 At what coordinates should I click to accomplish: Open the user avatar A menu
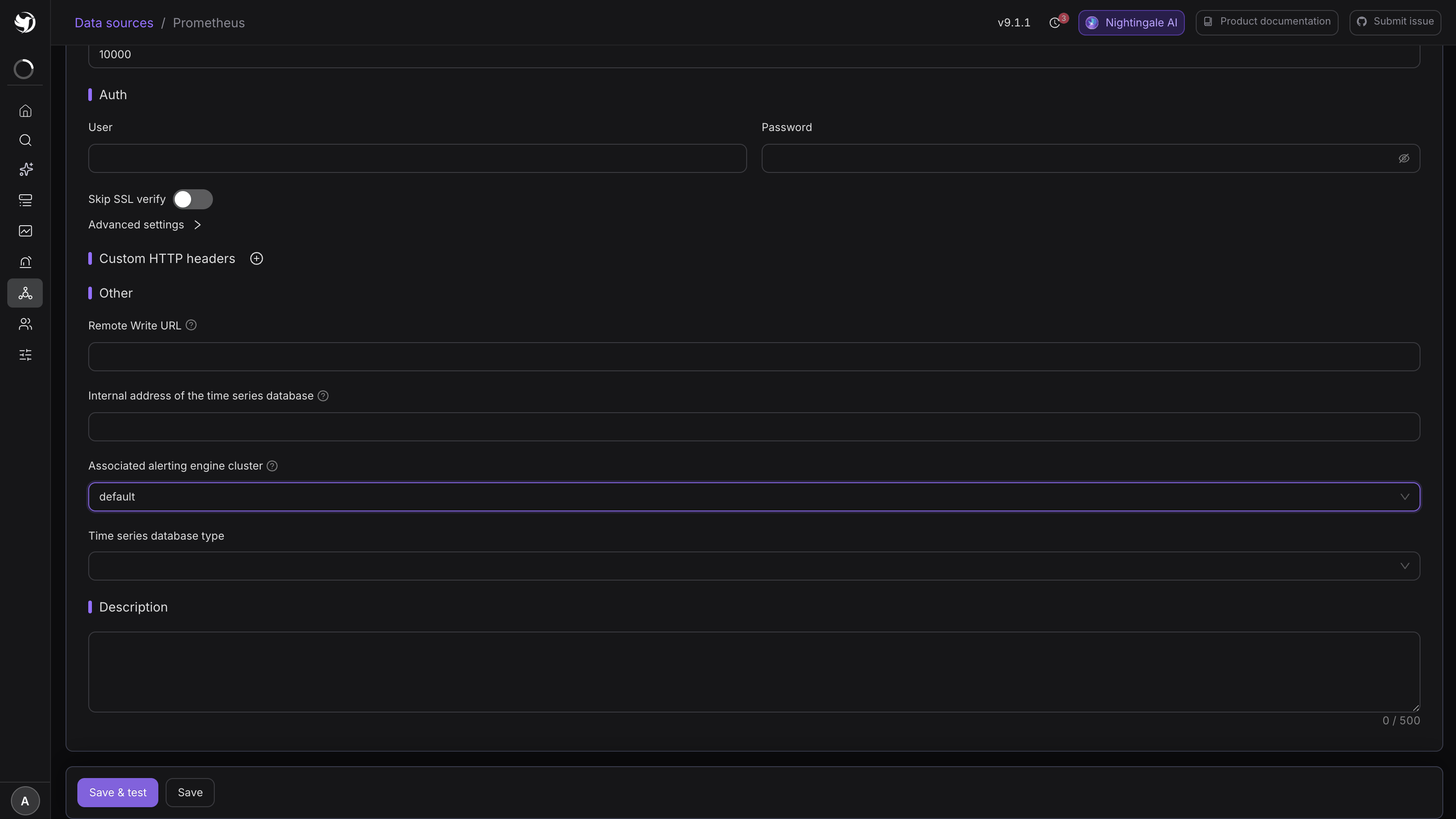[25, 800]
